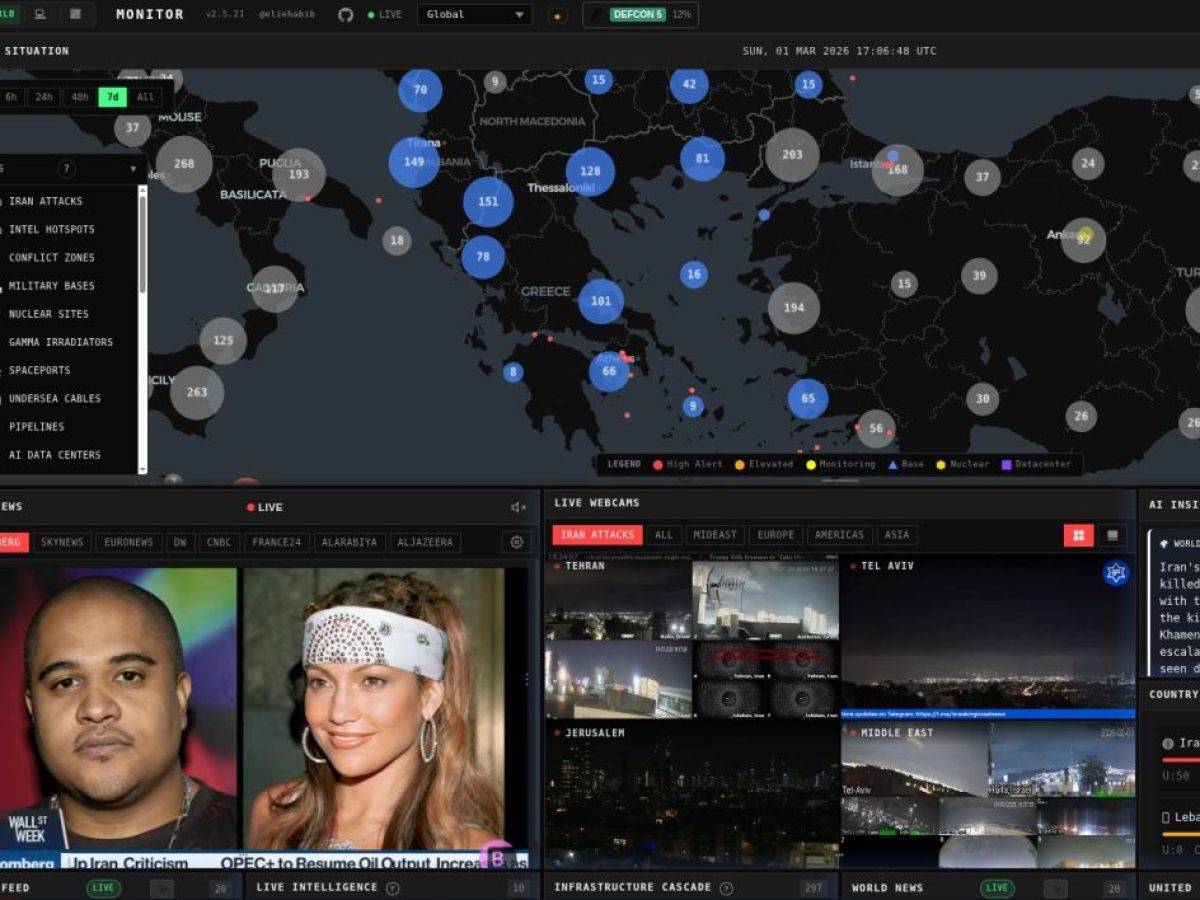Click the Live Intelligence help icon
This screenshot has height=900, width=1200.
393,888
